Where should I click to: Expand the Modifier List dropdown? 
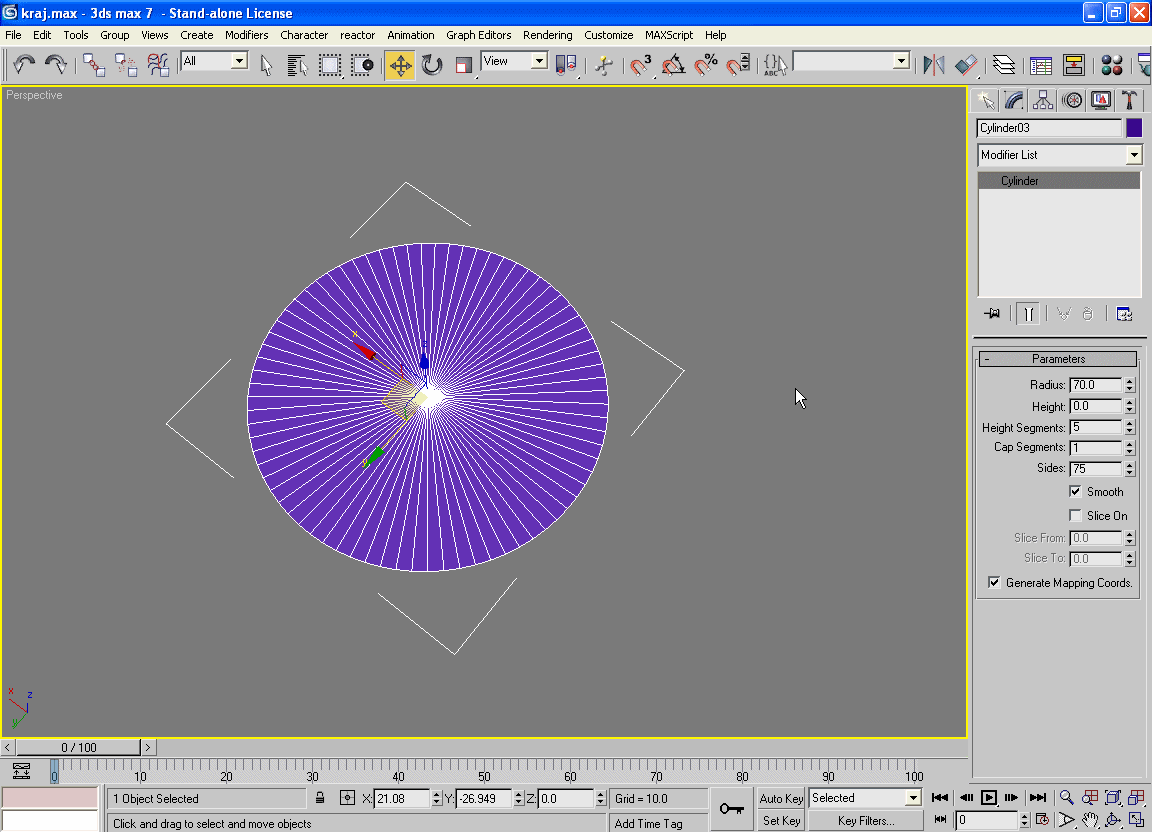(1133, 155)
